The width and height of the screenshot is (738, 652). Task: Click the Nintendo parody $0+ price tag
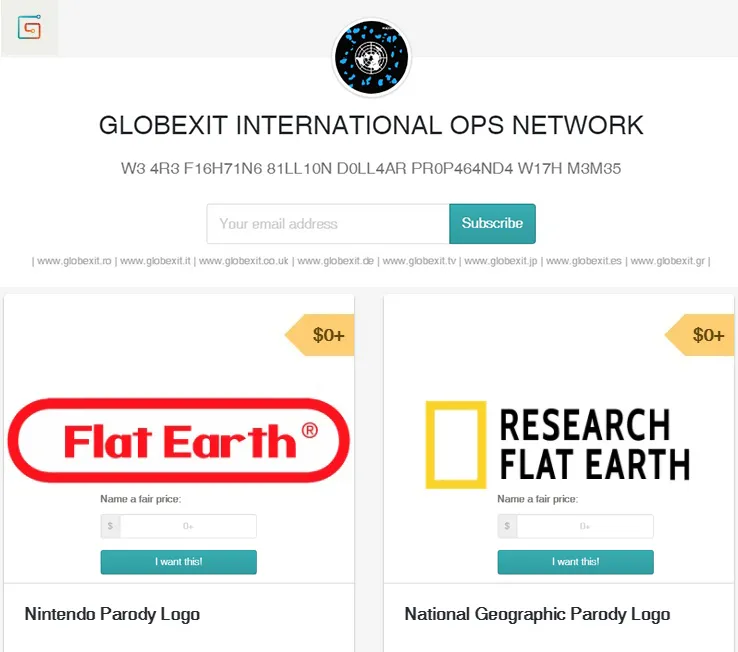[320, 335]
